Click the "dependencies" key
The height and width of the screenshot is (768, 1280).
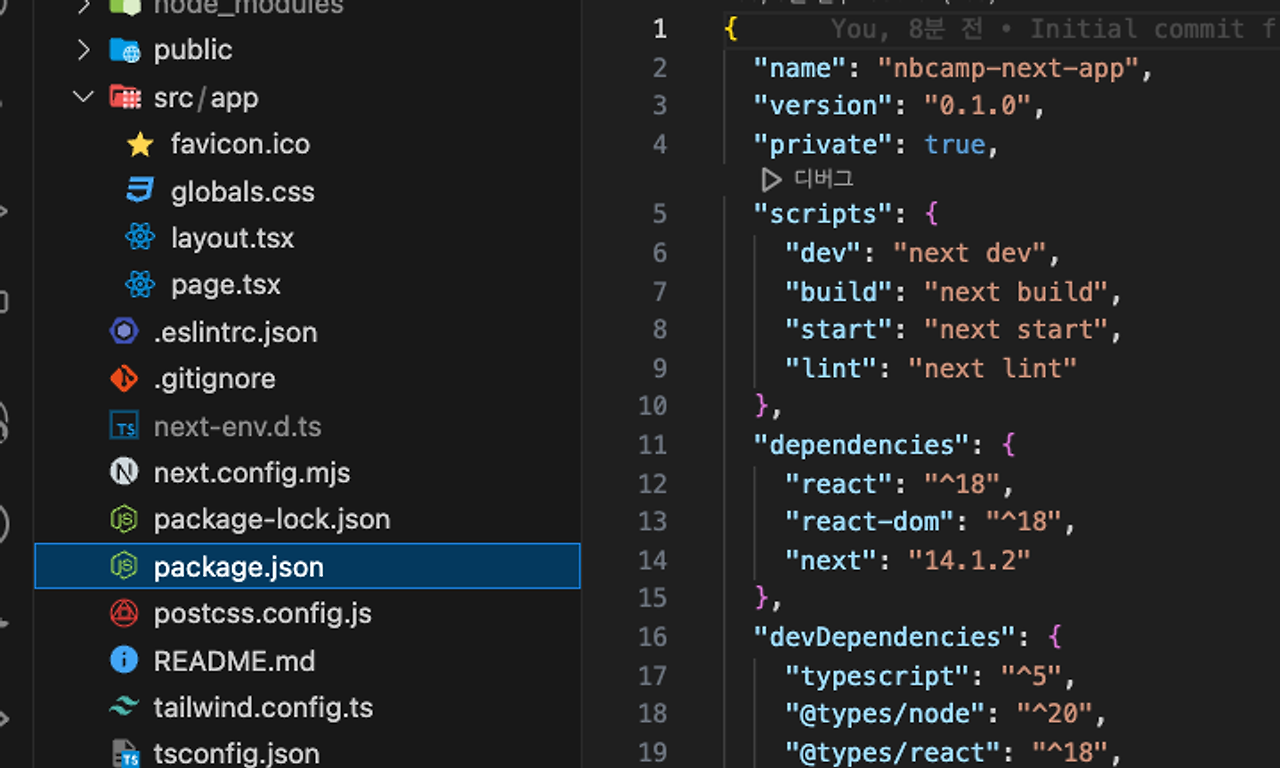coord(861,445)
